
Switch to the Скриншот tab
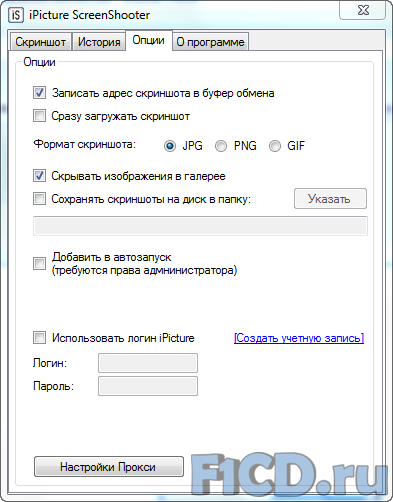coord(40,42)
